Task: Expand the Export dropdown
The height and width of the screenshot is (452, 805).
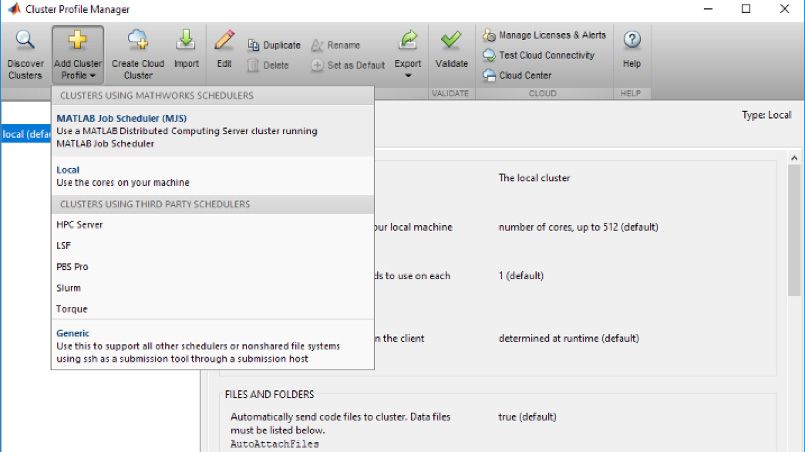Action: [x=407, y=75]
